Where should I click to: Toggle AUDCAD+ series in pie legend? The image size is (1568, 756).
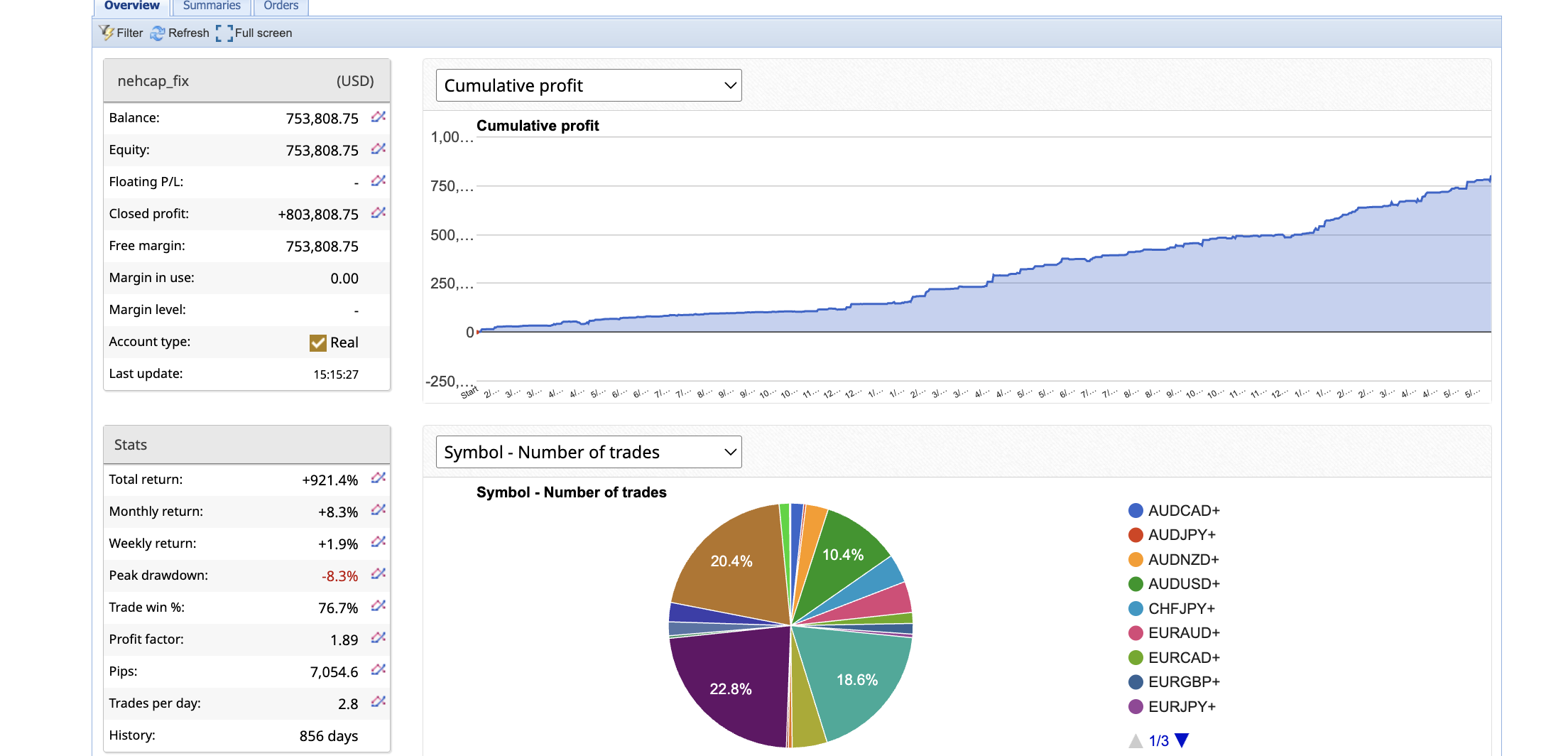(x=1183, y=511)
